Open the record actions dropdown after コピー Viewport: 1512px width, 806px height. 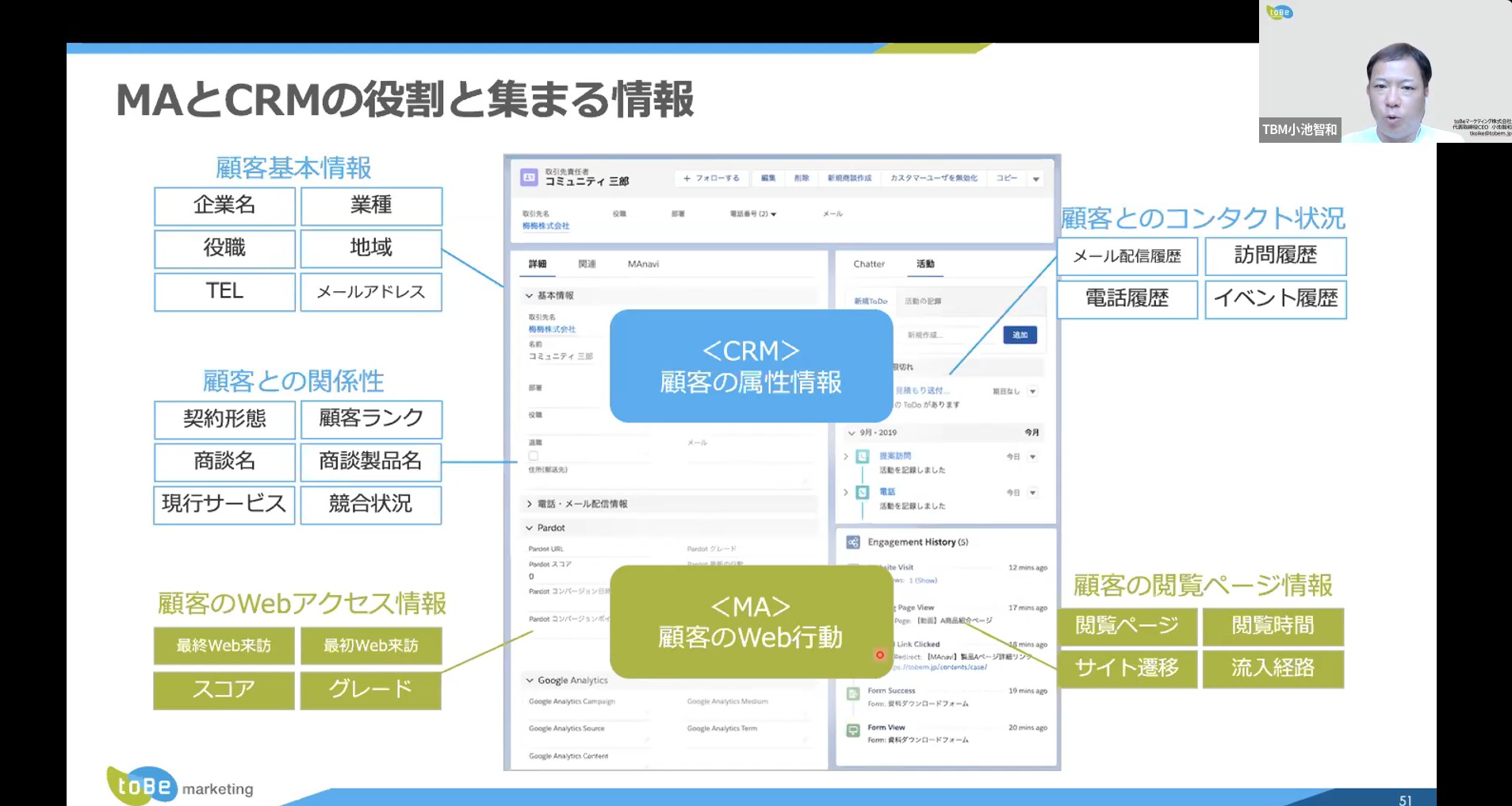click(x=1035, y=179)
